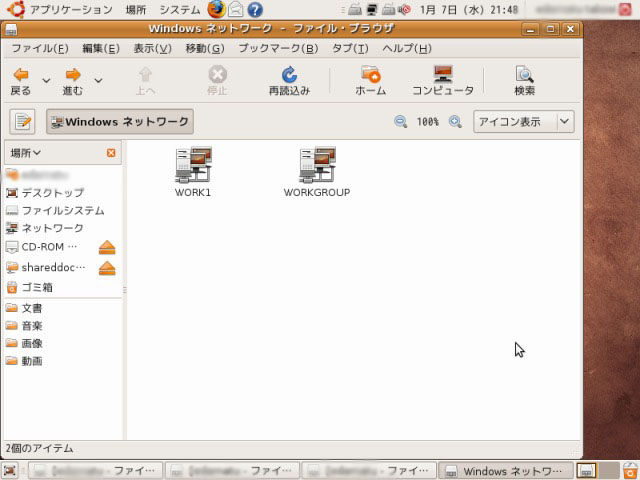This screenshot has height=480, width=640.
Task: Switch to Windows ネットワーク taskbar window
Action: click(505, 471)
